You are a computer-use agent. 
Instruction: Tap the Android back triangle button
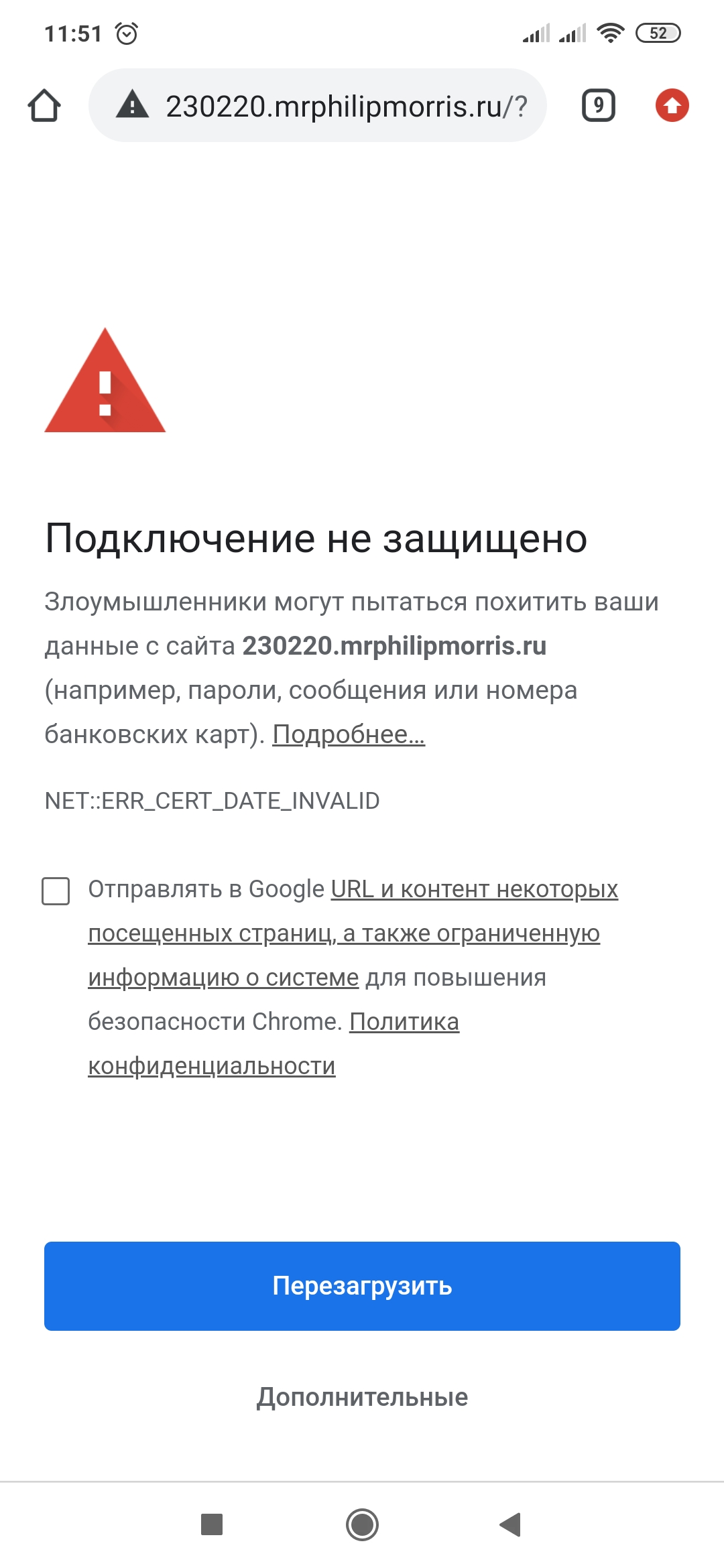511,1524
